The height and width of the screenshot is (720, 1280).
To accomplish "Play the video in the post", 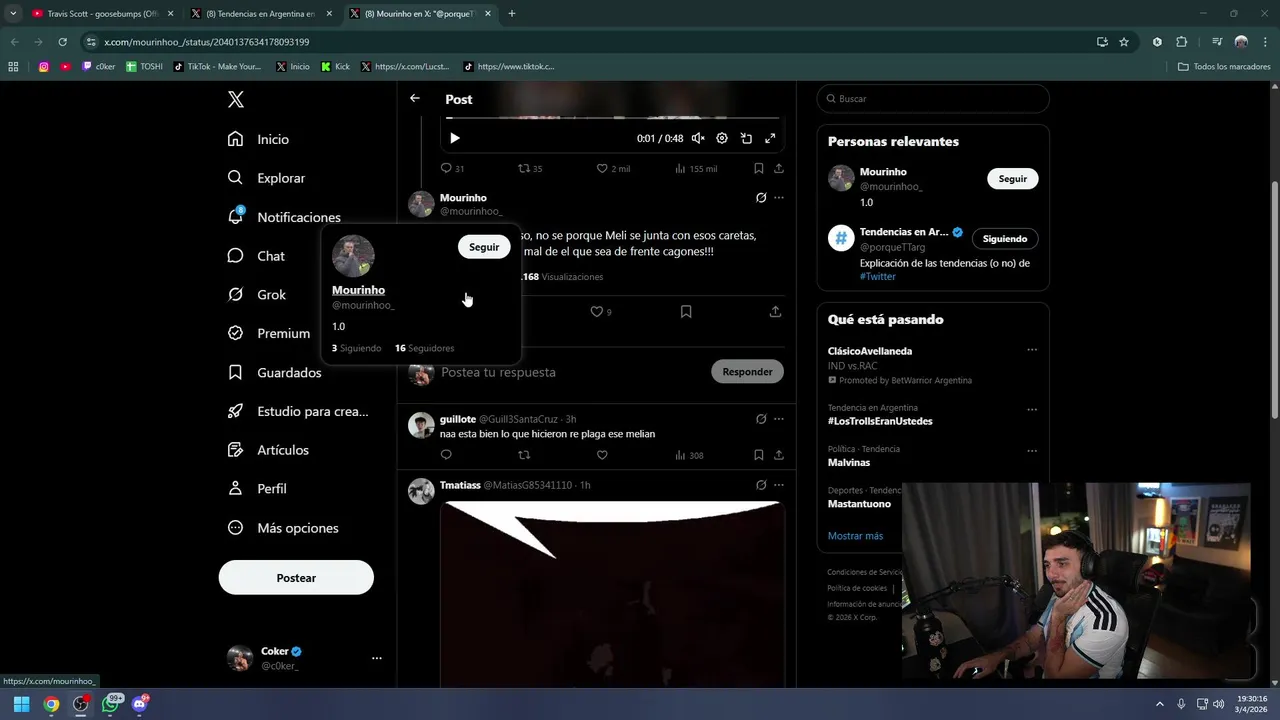I will pos(454,139).
